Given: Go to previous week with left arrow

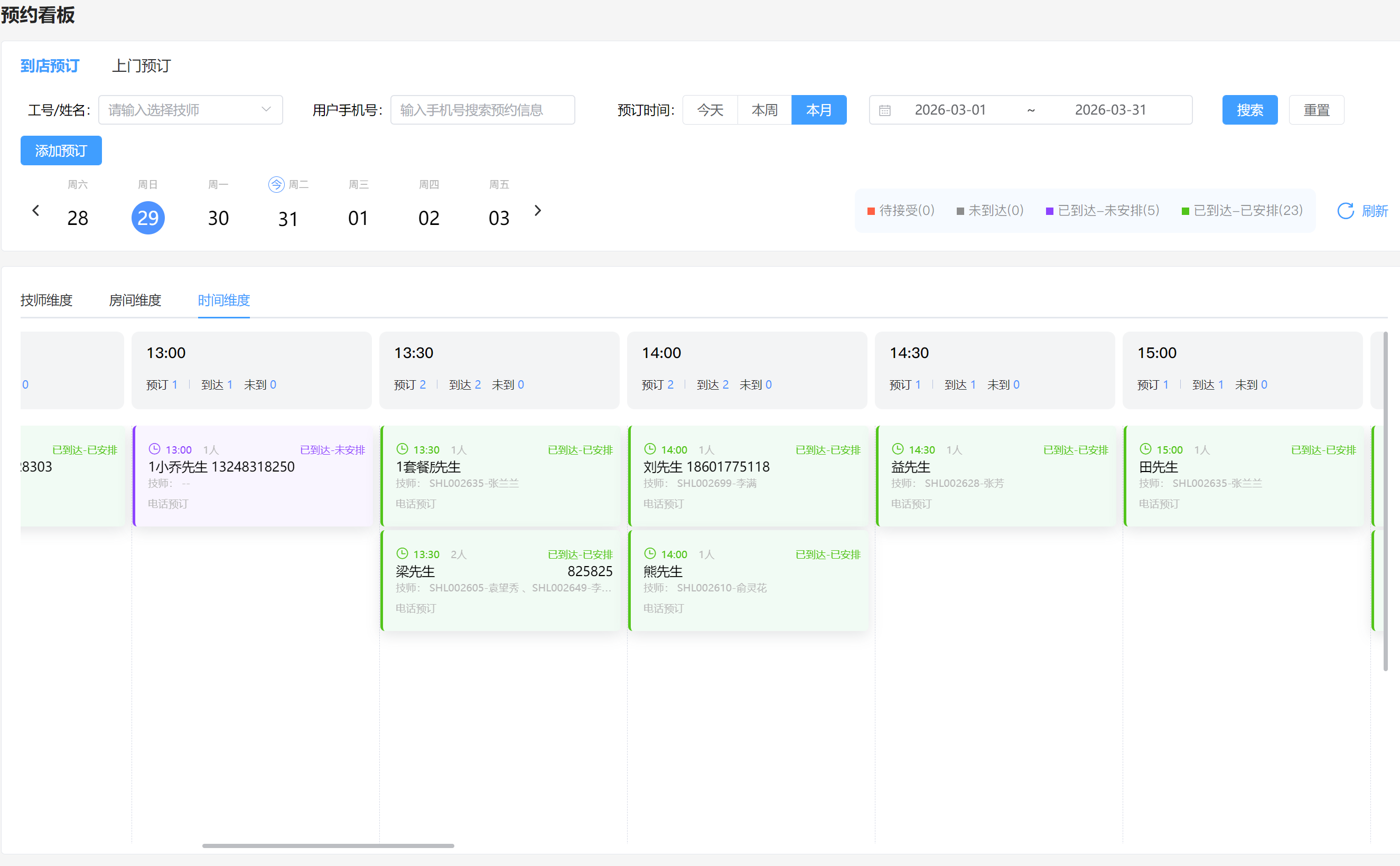Looking at the screenshot, I should (x=35, y=211).
